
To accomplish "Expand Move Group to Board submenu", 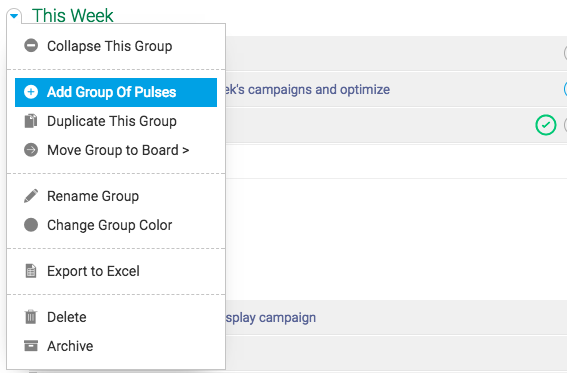I will tap(116, 150).
